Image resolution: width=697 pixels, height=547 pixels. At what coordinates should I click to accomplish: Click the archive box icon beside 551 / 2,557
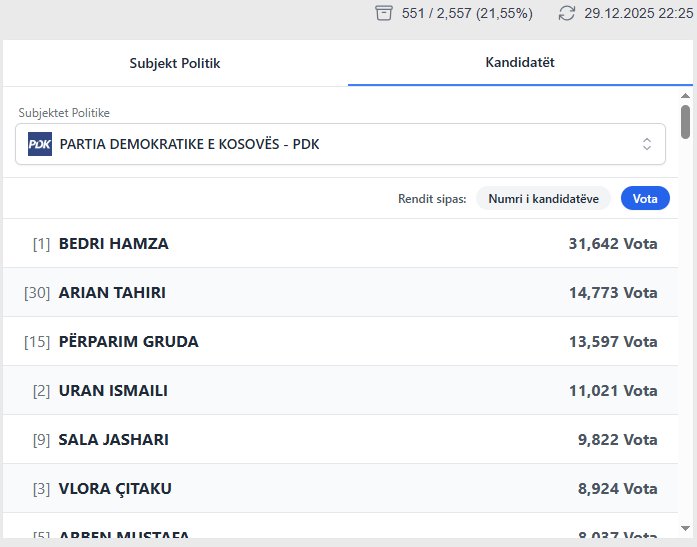(x=383, y=13)
